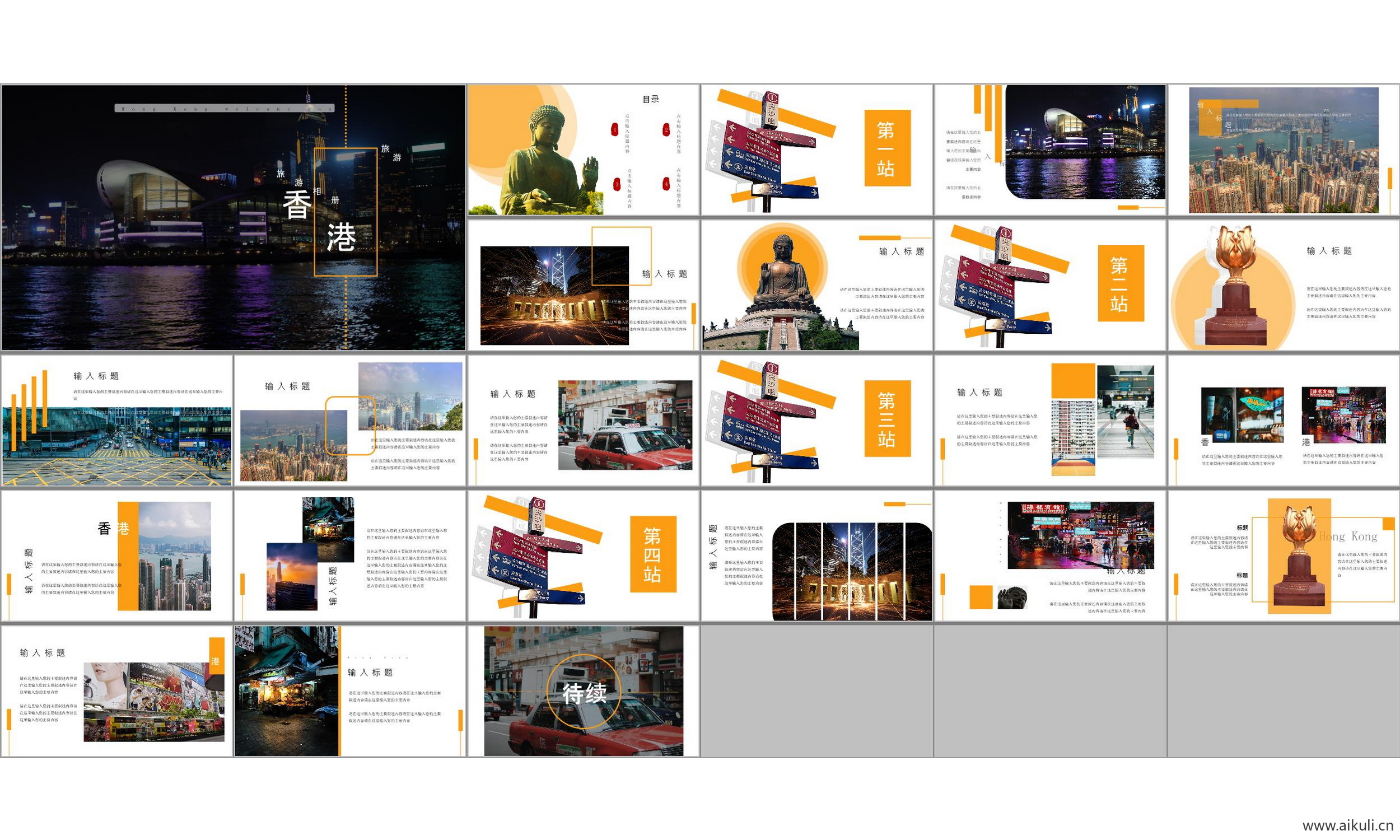Choose the 第三站 section slide

(816, 421)
